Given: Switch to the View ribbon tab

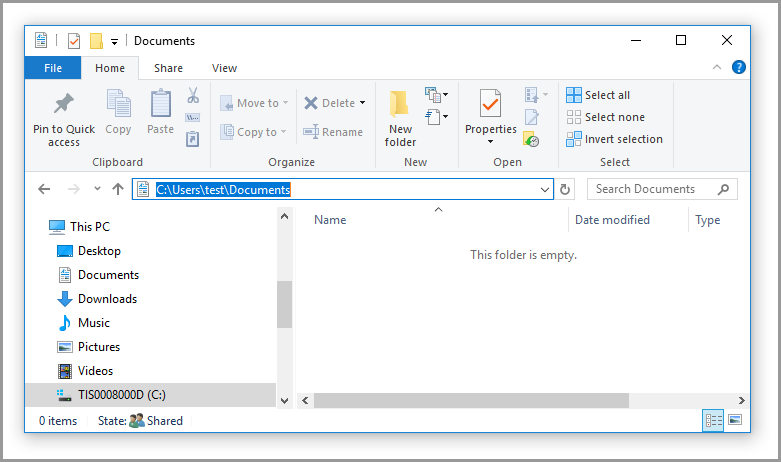Looking at the screenshot, I should point(224,68).
